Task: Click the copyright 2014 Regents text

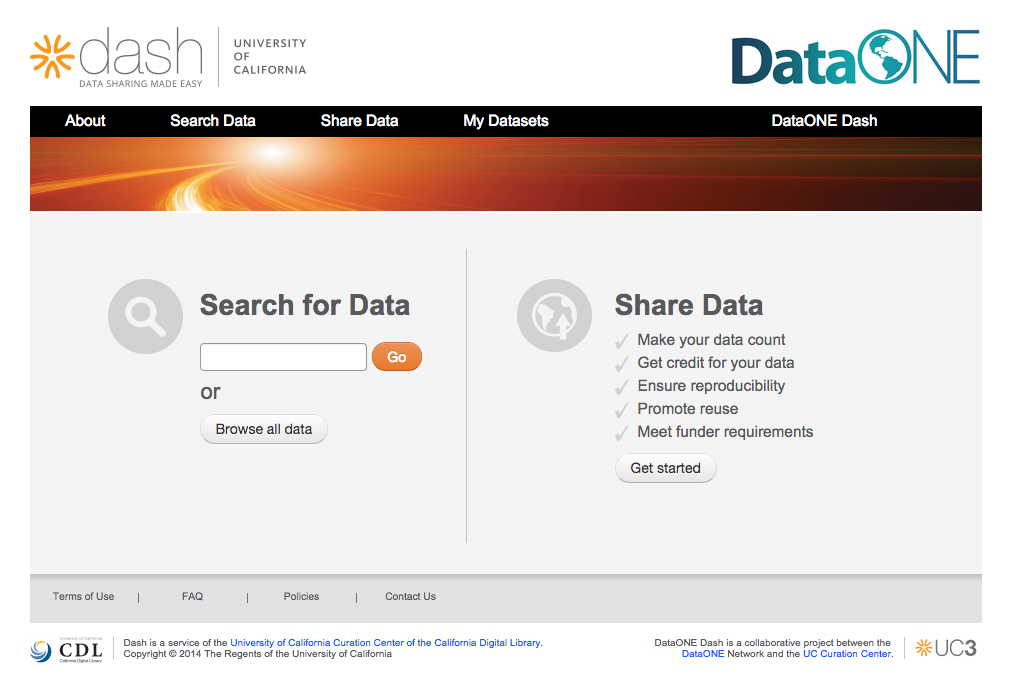Action: pos(258,654)
